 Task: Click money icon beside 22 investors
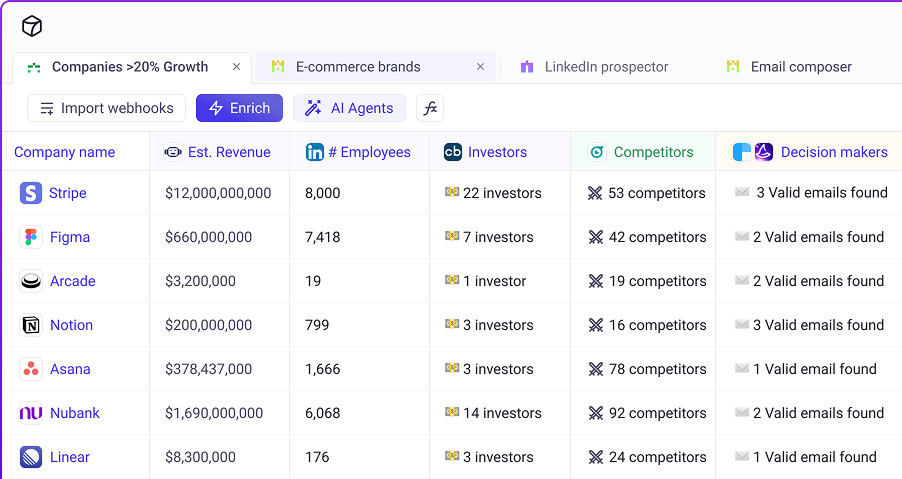[x=452, y=192]
